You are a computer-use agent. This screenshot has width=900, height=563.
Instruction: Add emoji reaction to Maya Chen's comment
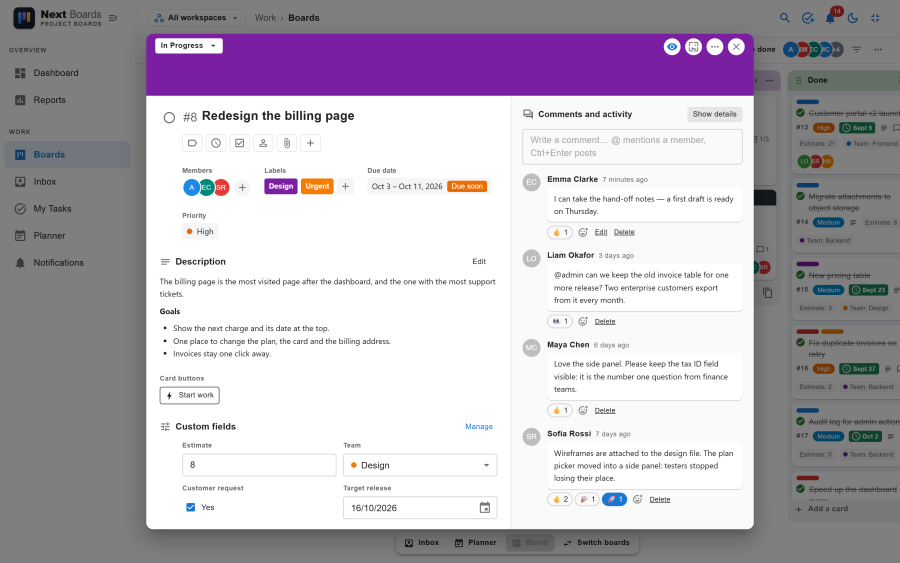point(583,410)
